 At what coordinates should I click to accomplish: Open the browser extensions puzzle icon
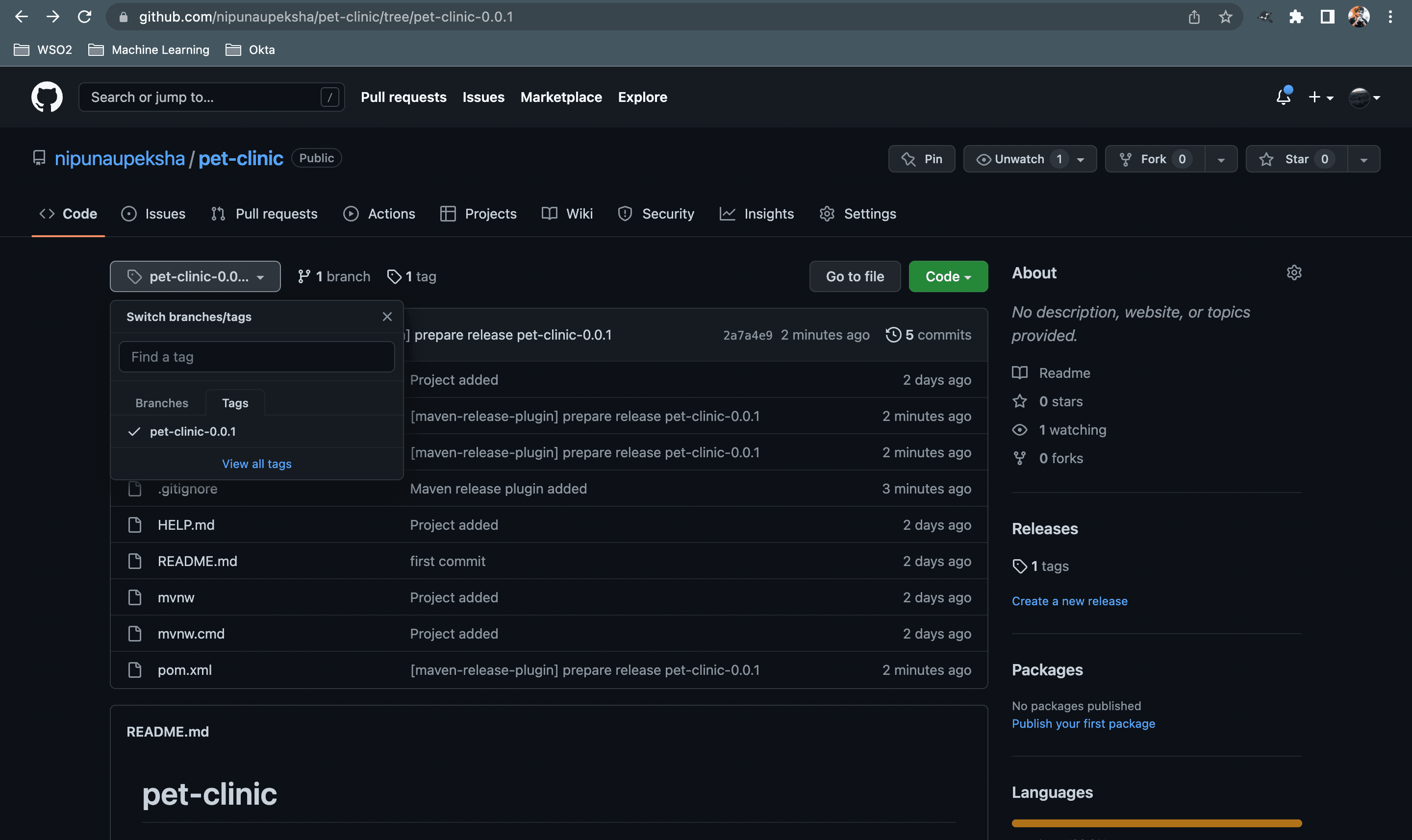click(1296, 17)
